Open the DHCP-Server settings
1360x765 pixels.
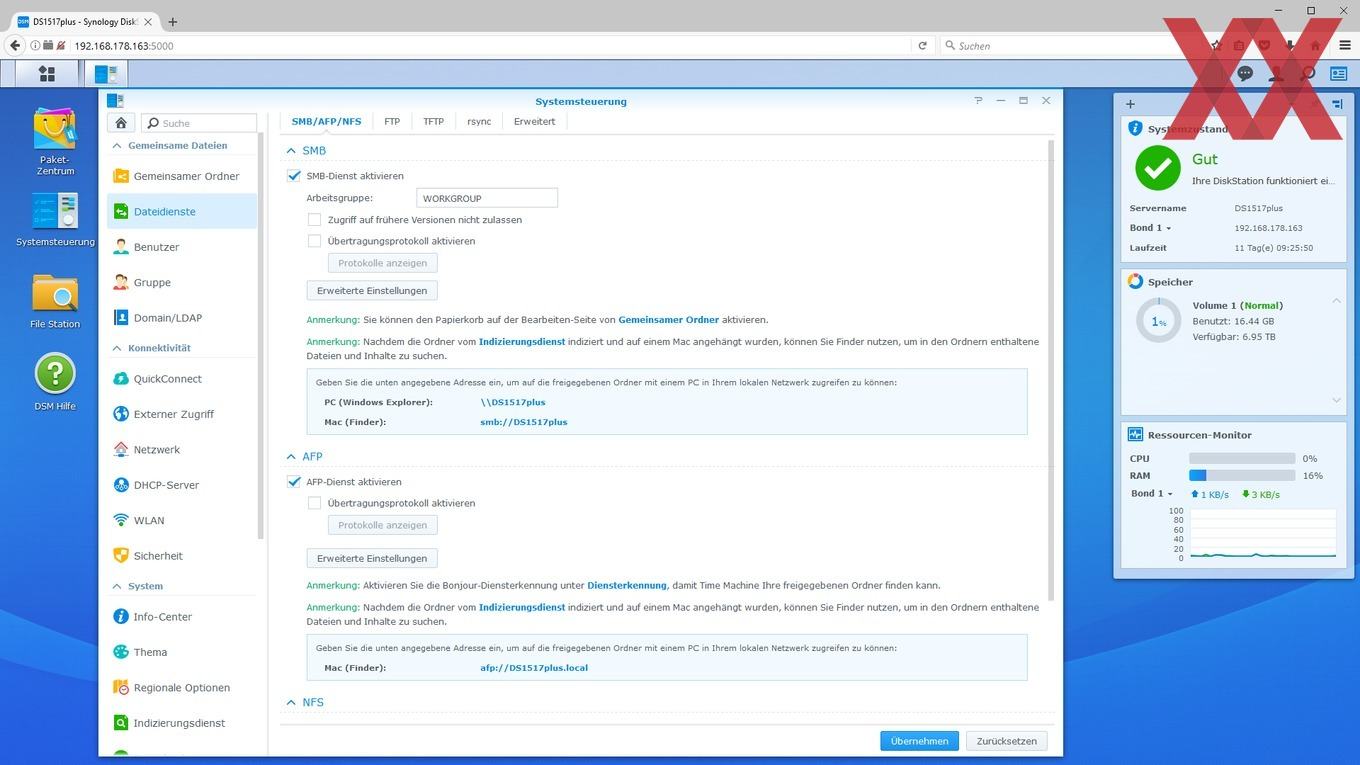[x=181, y=485]
